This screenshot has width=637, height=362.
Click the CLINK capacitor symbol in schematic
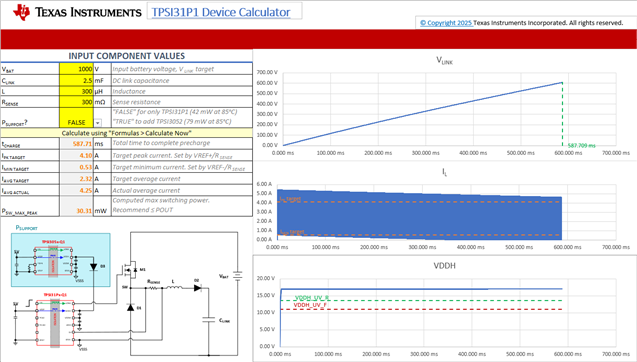point(209,320)
